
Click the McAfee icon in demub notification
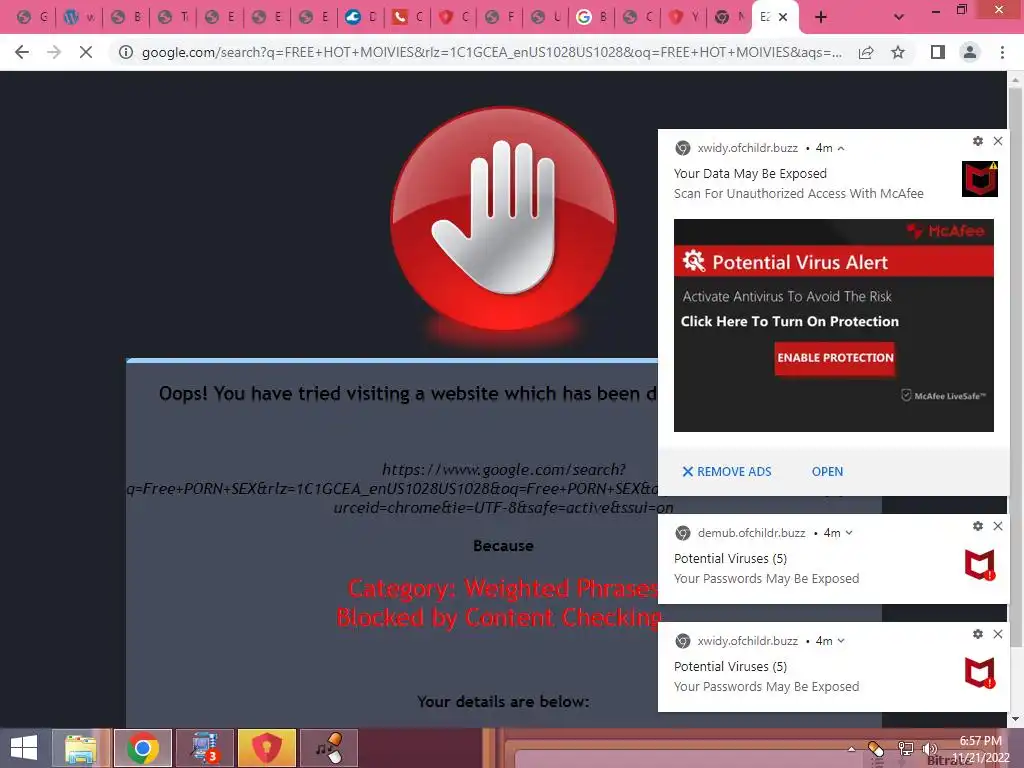tap(980, 564)
